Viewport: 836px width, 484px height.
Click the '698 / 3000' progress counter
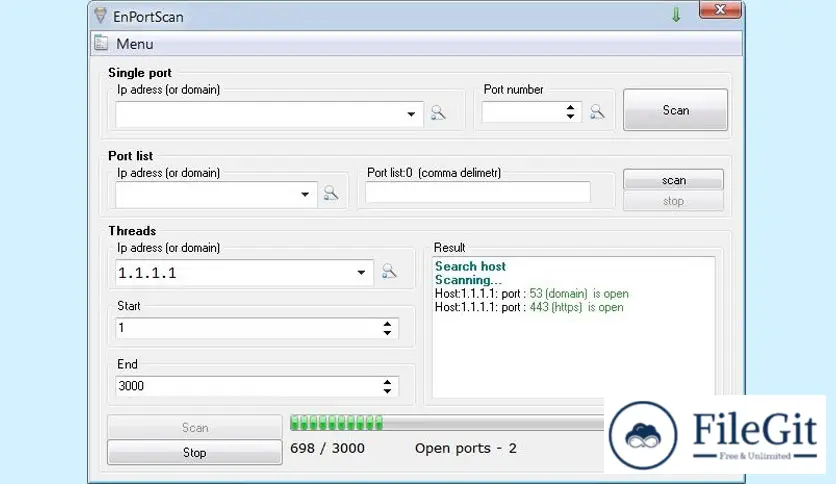coord(327,448)
